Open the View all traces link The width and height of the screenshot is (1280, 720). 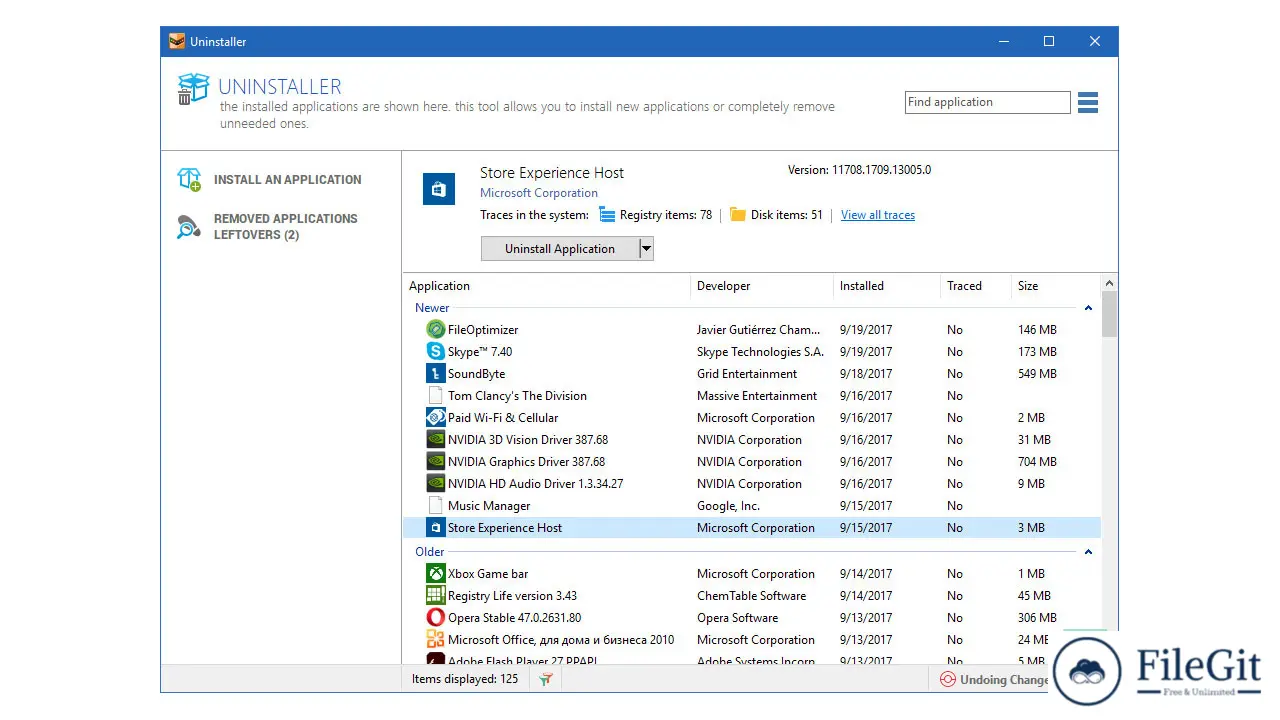(878, 215)
